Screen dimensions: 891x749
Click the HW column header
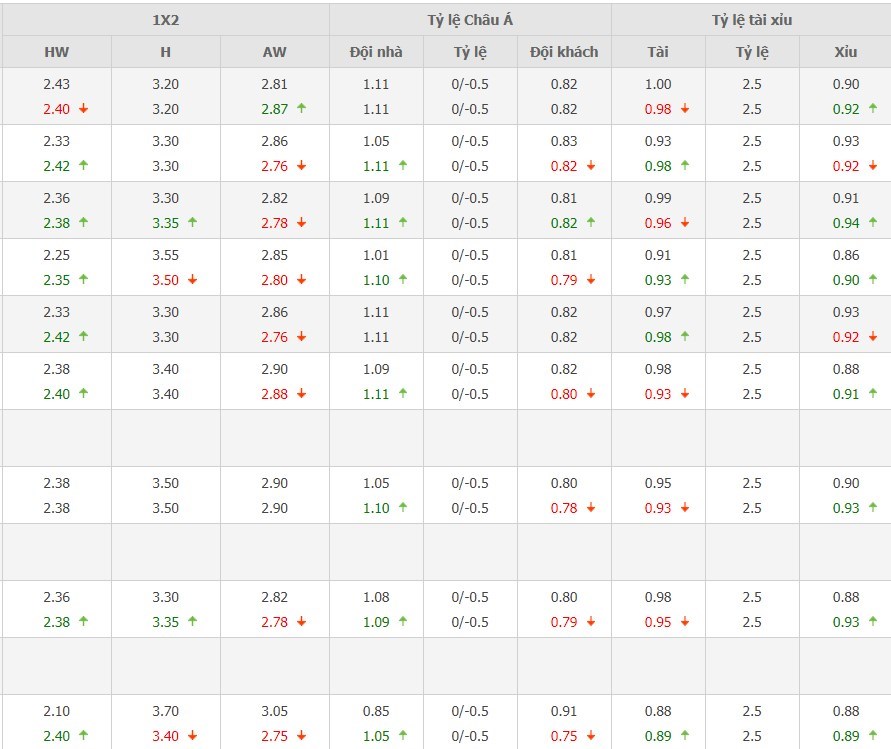(56, 52)
